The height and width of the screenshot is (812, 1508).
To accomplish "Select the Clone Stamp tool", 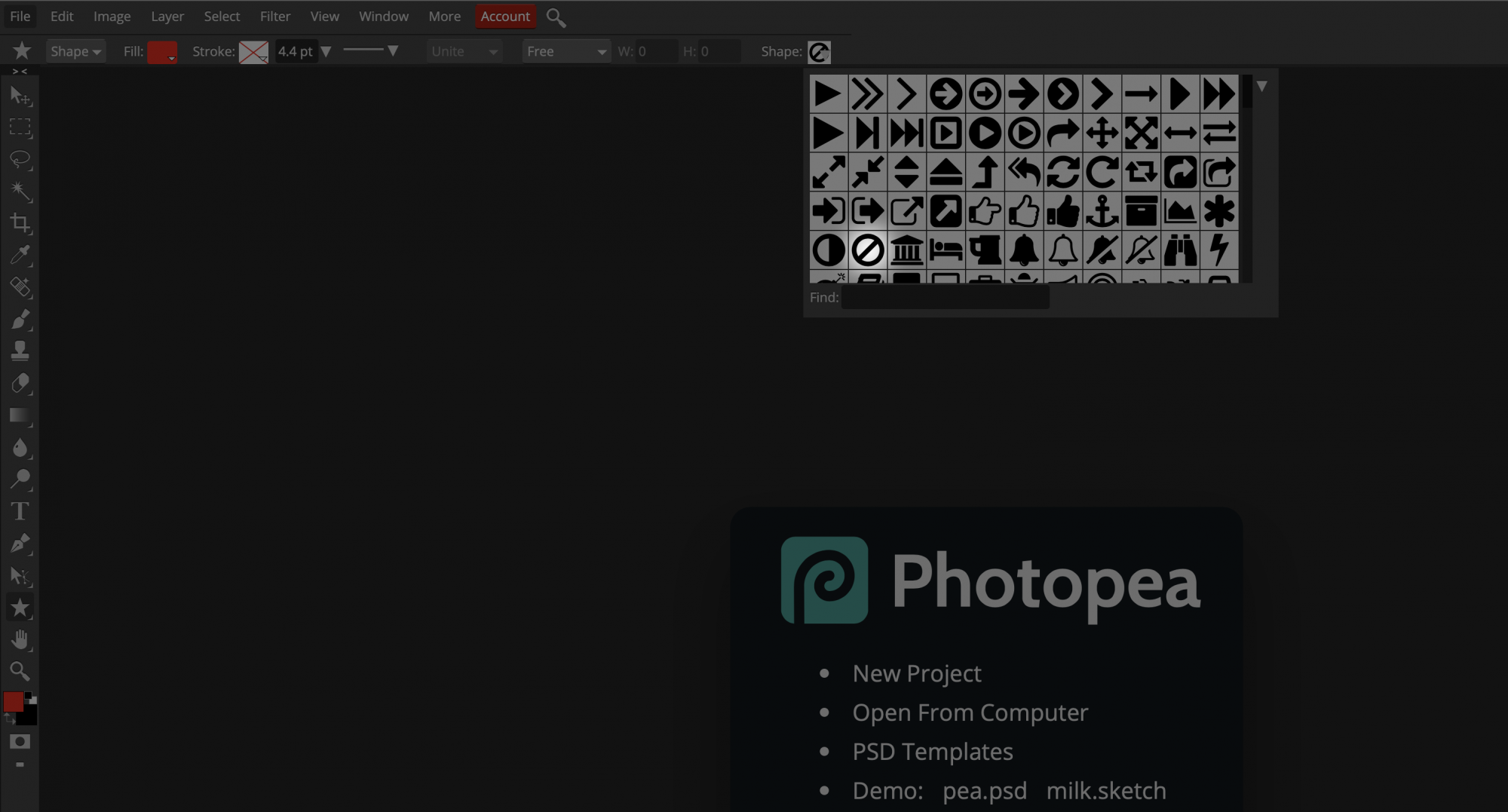I will tap(20, 351).
